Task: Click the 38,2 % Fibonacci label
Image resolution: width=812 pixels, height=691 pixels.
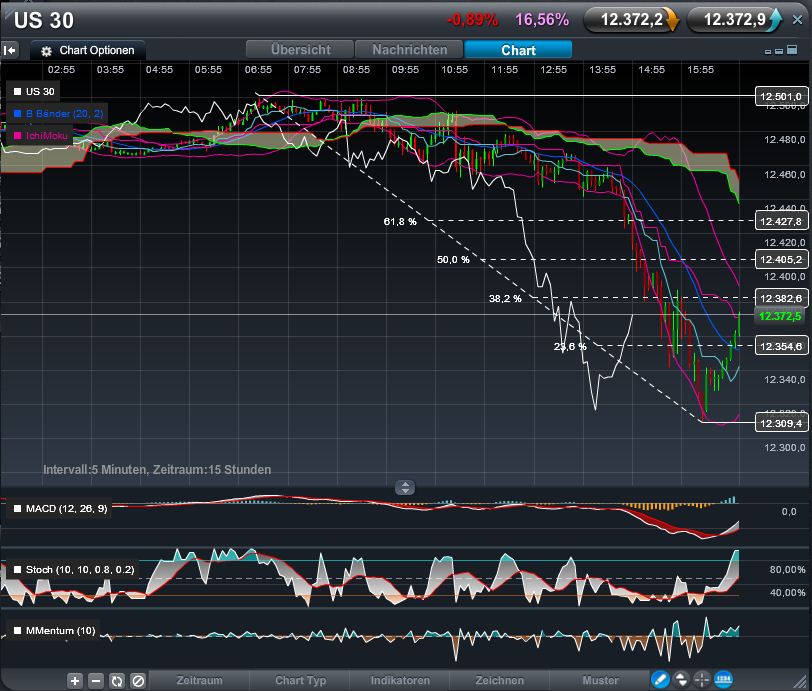Action: (505, 298)
